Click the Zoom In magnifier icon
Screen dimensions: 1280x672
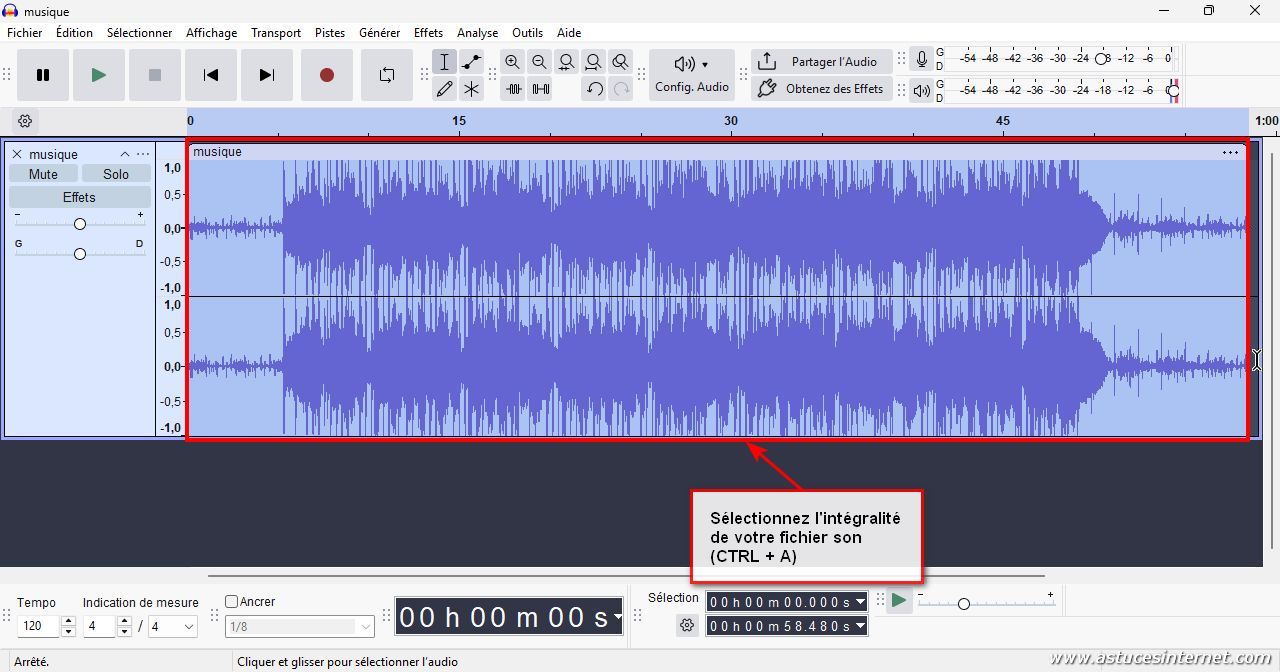point(512,62)
